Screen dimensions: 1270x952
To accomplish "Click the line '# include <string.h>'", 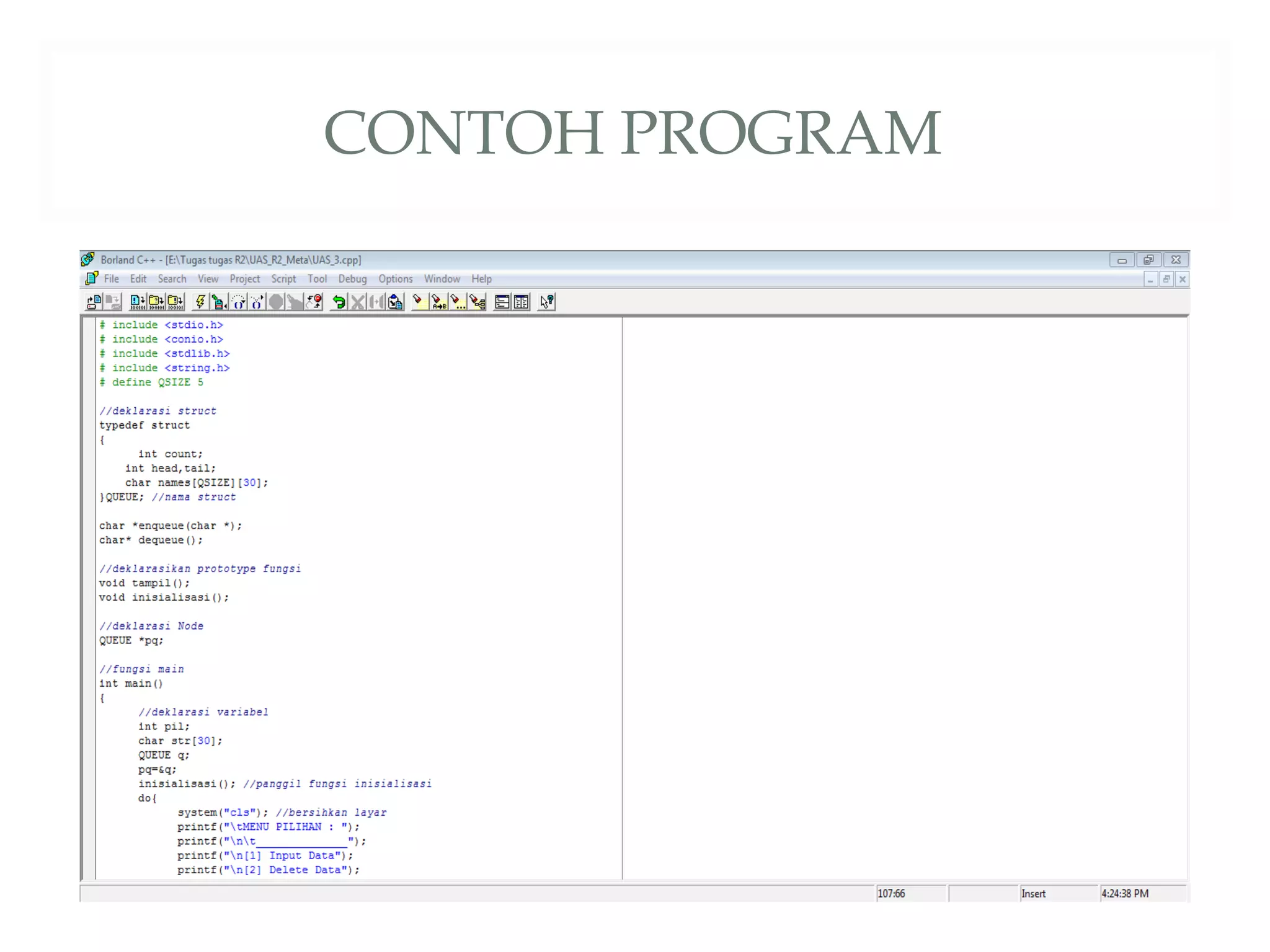I will pos(164,368).
